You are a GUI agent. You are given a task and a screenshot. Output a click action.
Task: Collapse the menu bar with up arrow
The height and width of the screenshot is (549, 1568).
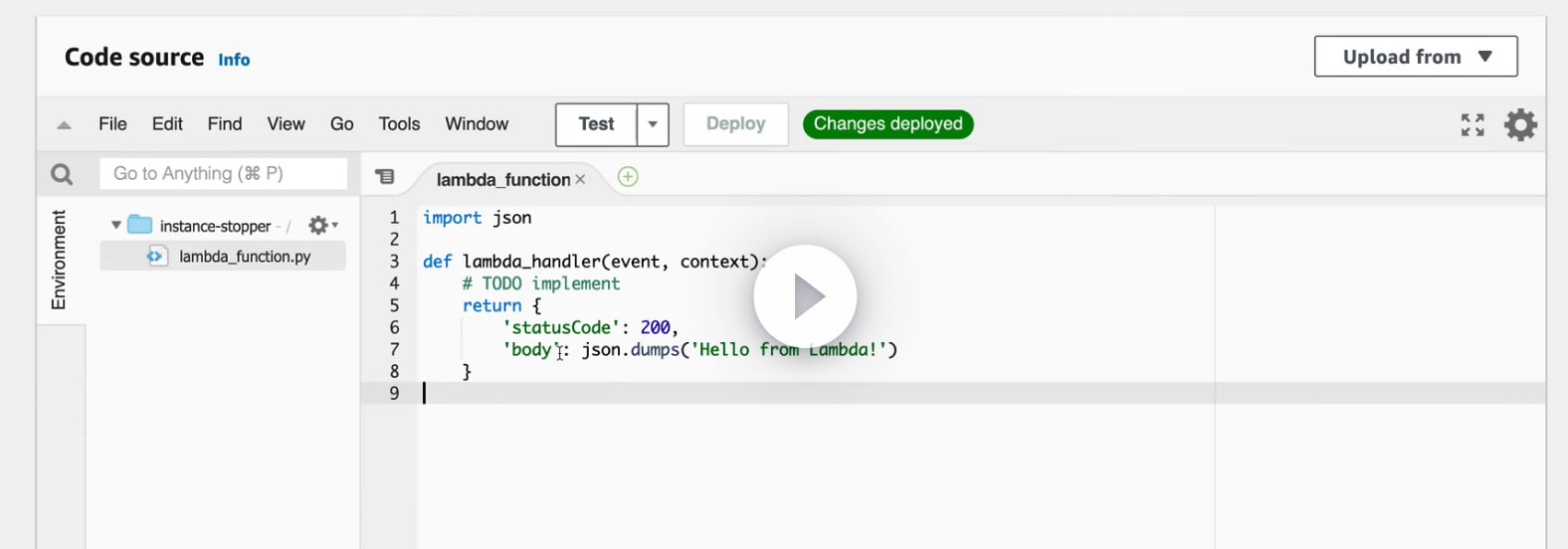pos(64,125)
